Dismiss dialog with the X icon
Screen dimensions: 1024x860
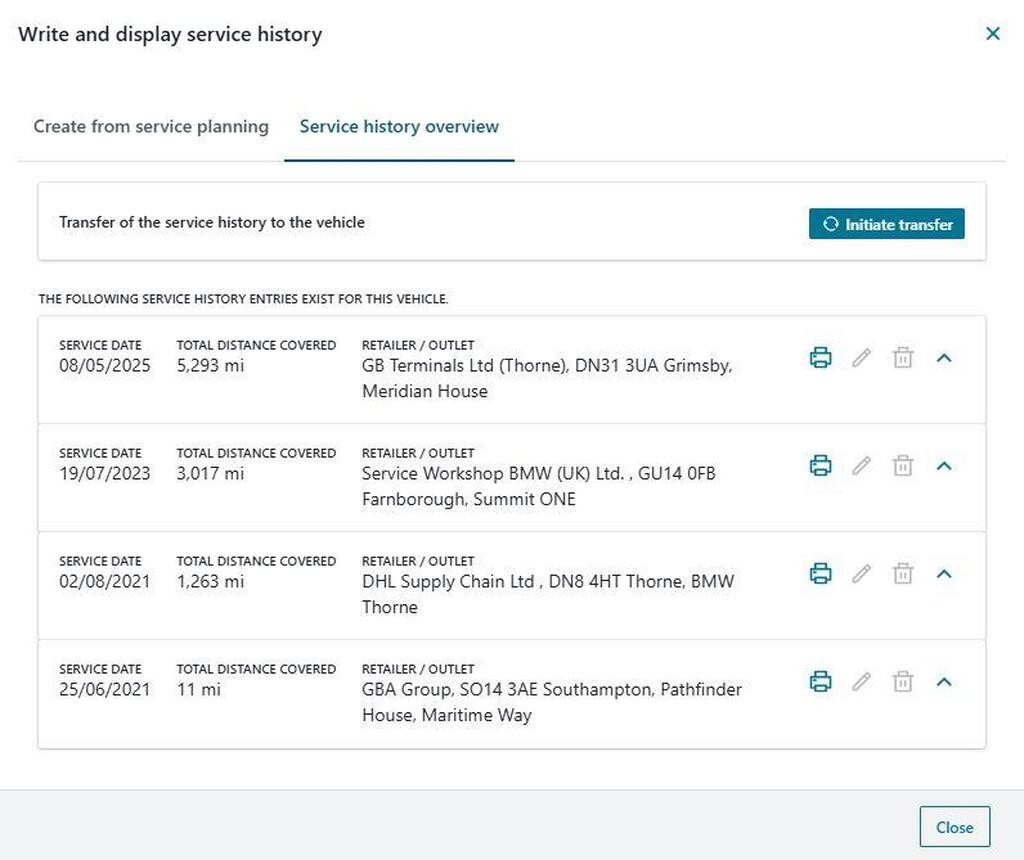(x=993, y=33)
